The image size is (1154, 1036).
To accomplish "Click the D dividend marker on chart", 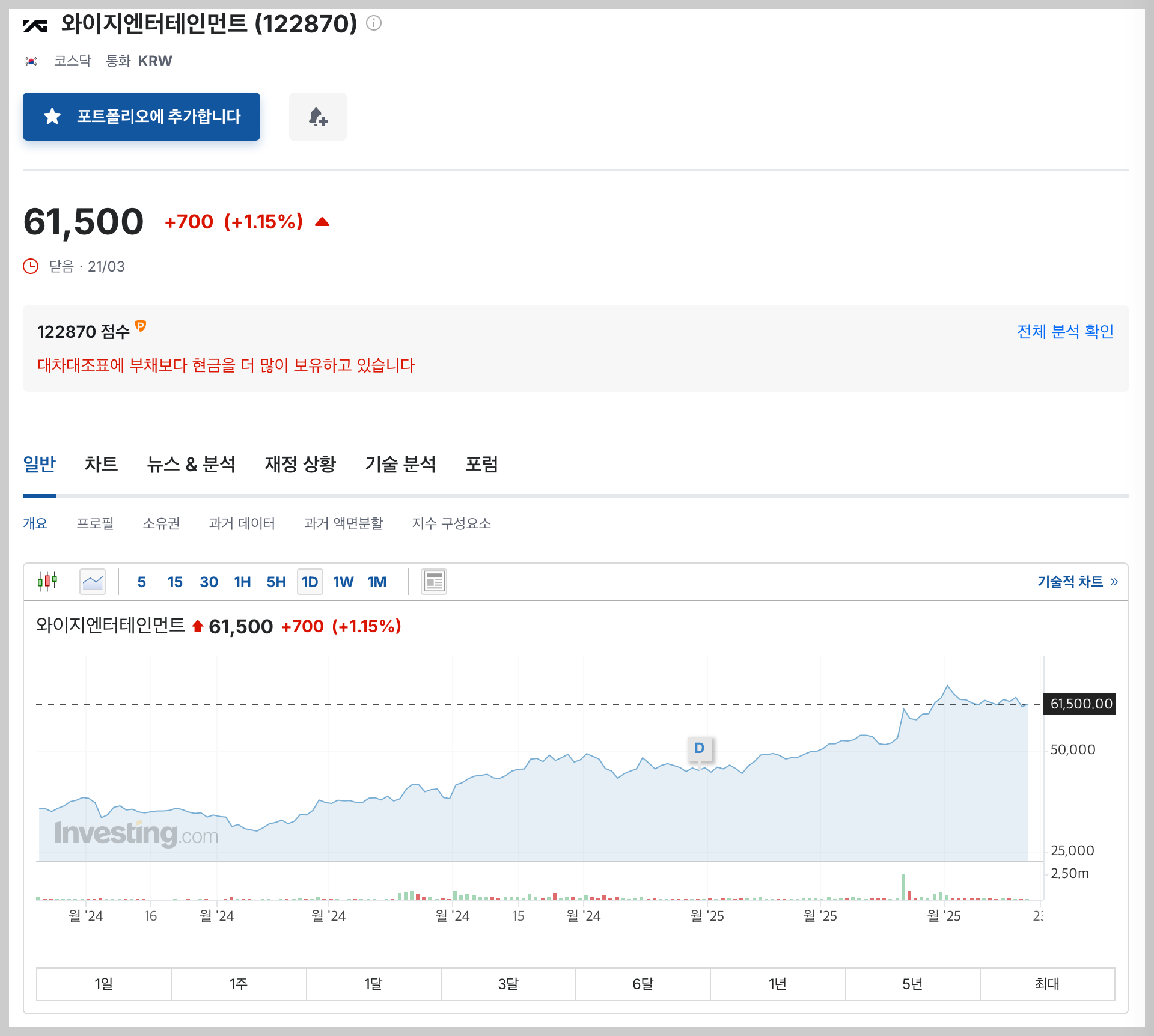I will coord(699,748).
